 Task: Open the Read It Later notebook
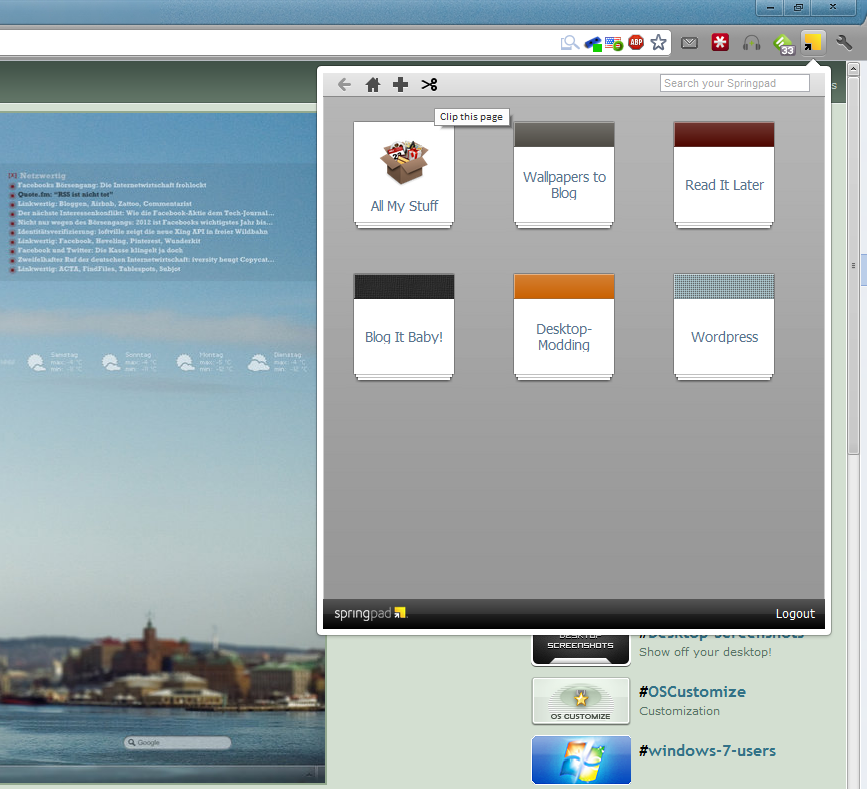(x=724, y=174)
